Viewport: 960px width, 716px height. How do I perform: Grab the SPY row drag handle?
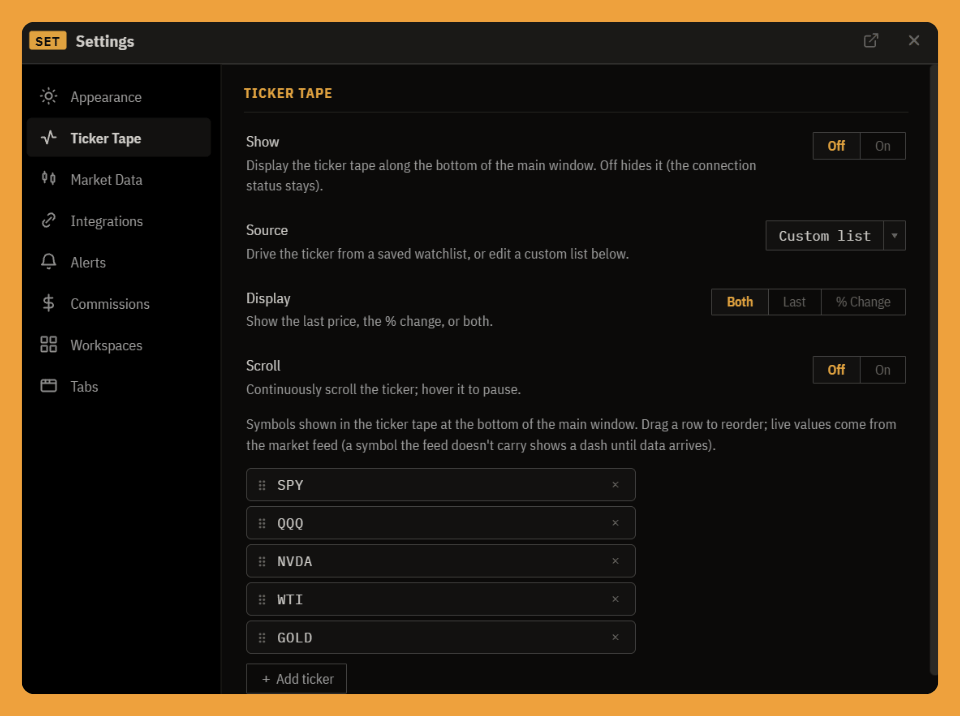coord(262,485)
